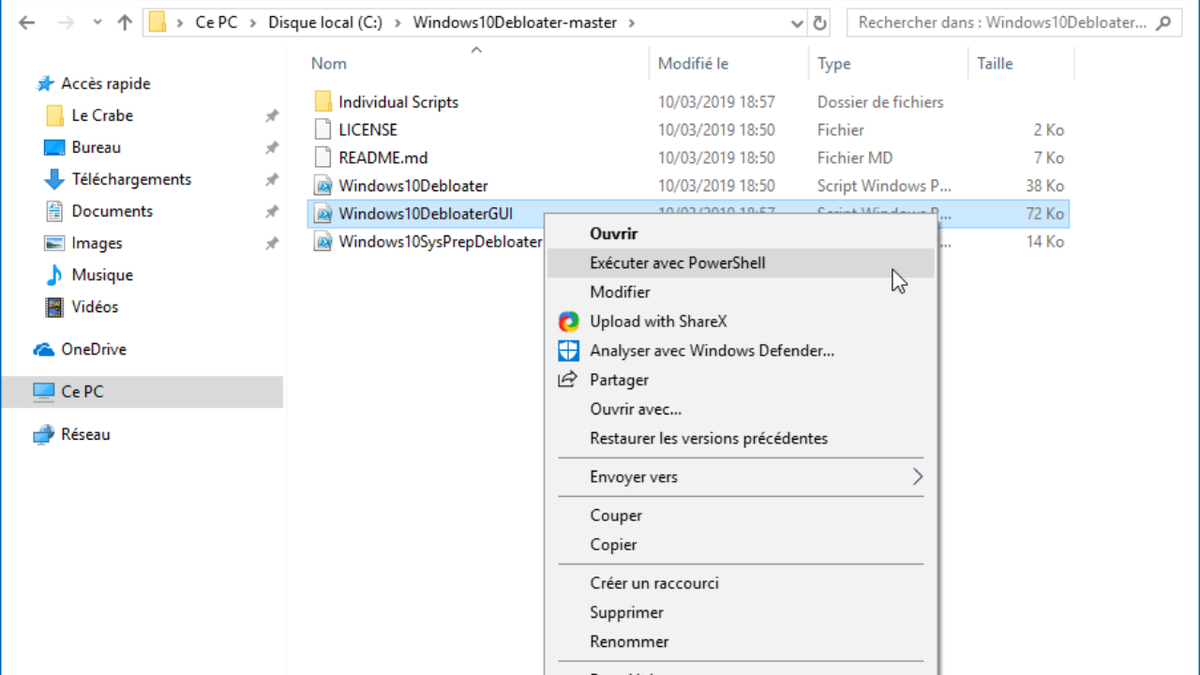Viewport: 1200px width, 675px height.
Task: Choose Restaurer les versions précédentes
Action: (741, 438)
